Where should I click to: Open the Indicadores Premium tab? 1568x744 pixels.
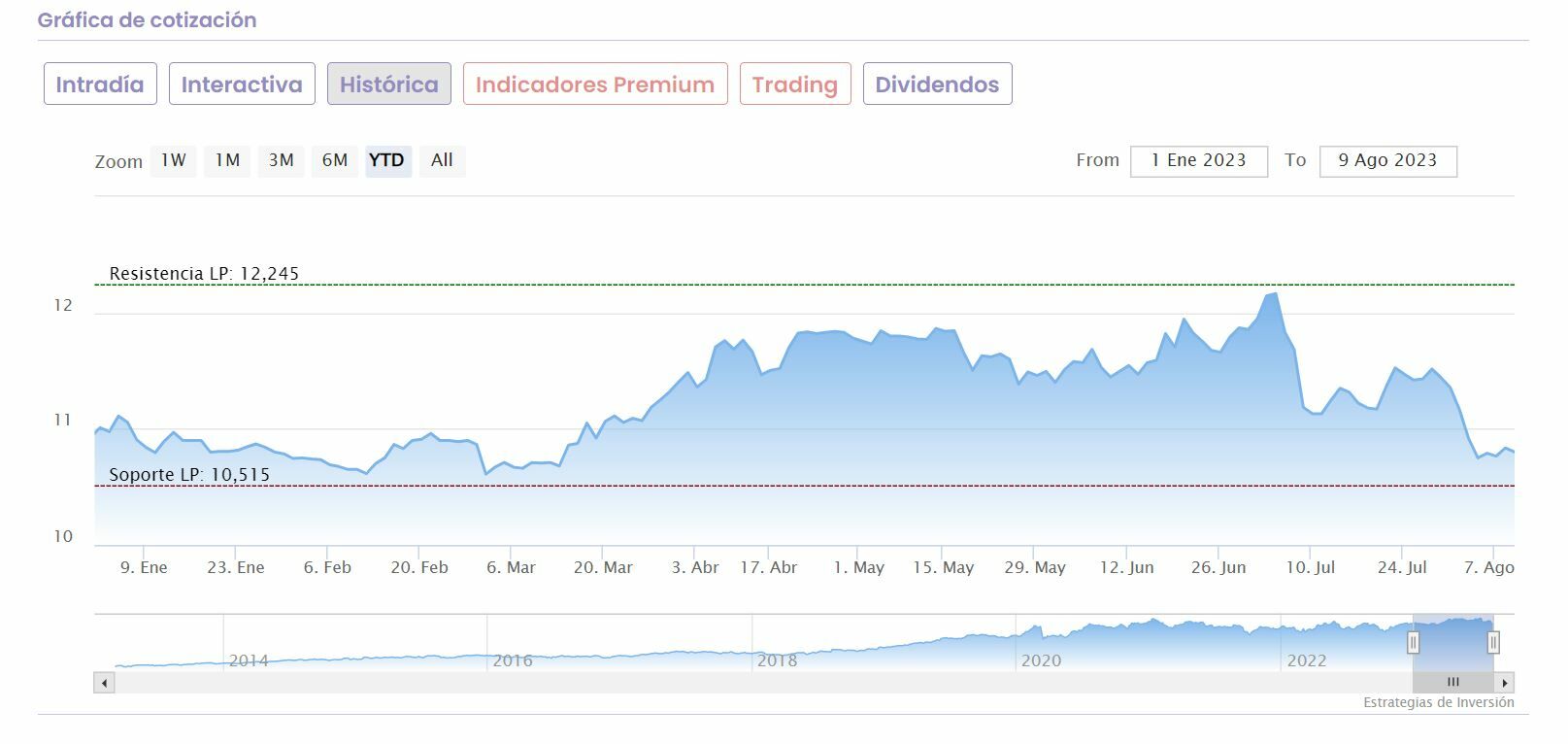coord(595,85)
